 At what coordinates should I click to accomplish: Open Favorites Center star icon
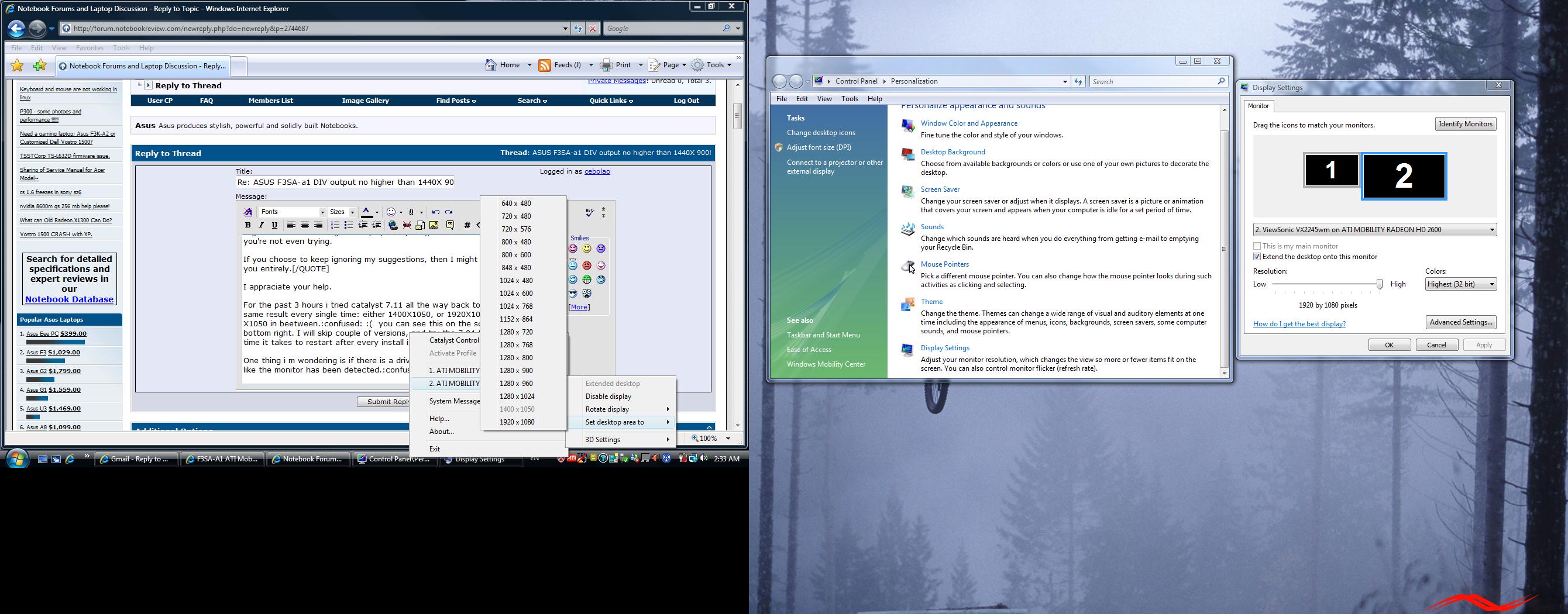(x=18, y=65)
